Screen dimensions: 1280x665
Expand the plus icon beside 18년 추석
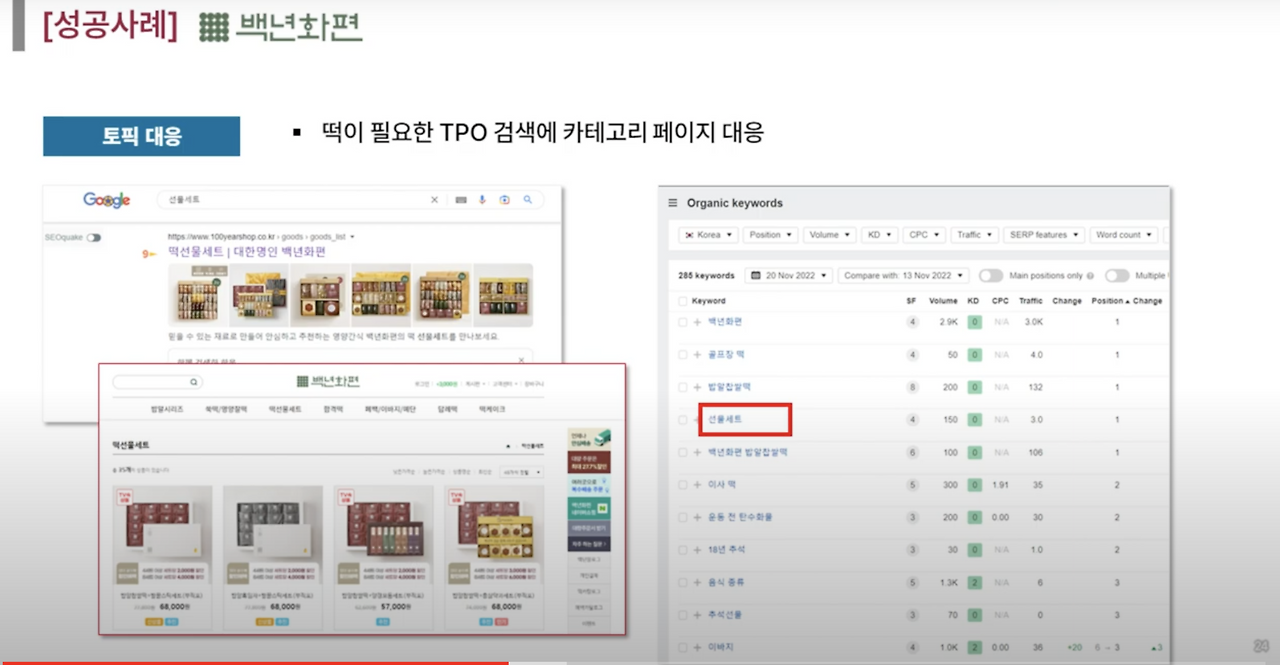click(697, 550)
